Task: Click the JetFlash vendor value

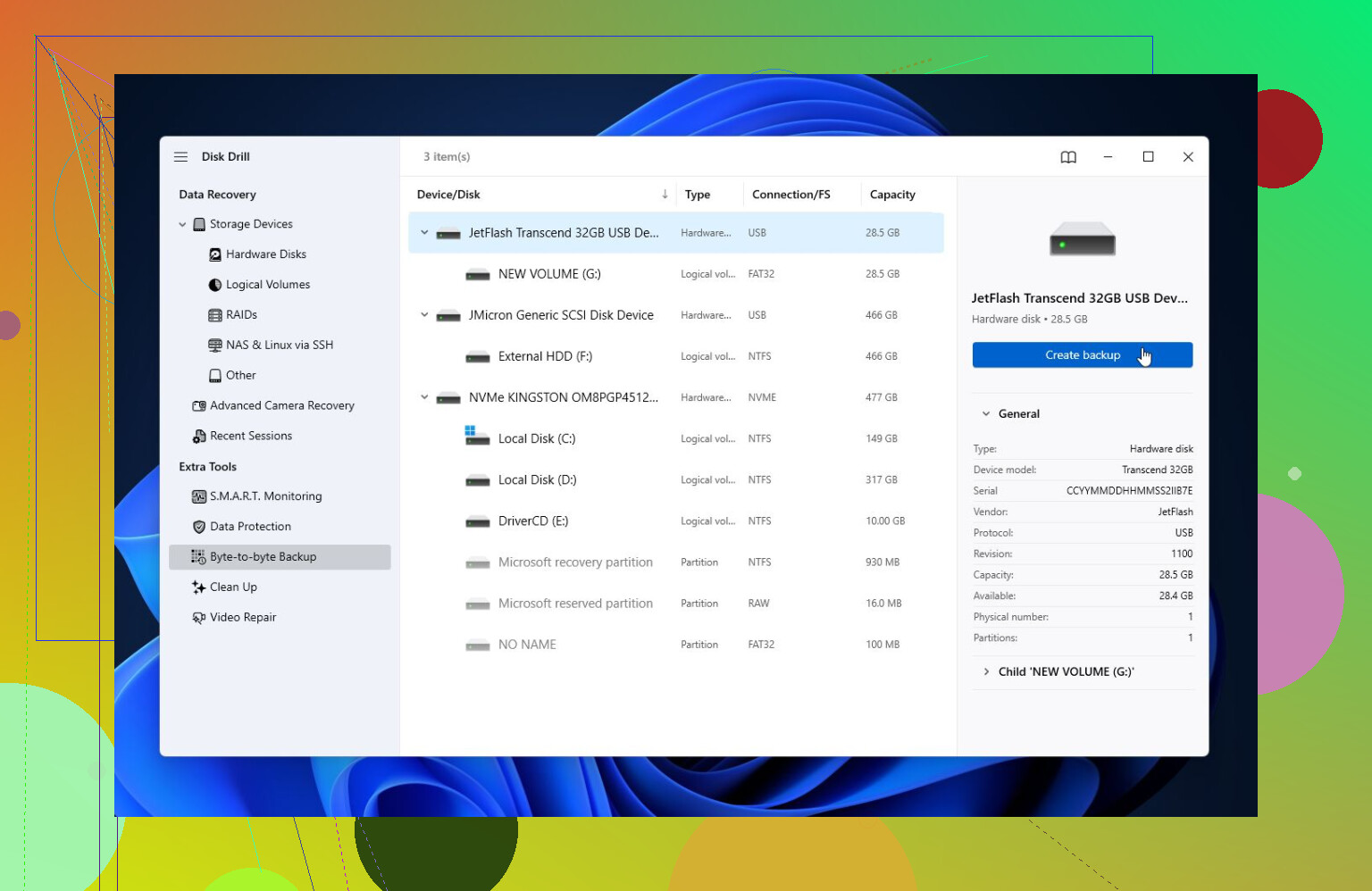Action: point(1175,512)
